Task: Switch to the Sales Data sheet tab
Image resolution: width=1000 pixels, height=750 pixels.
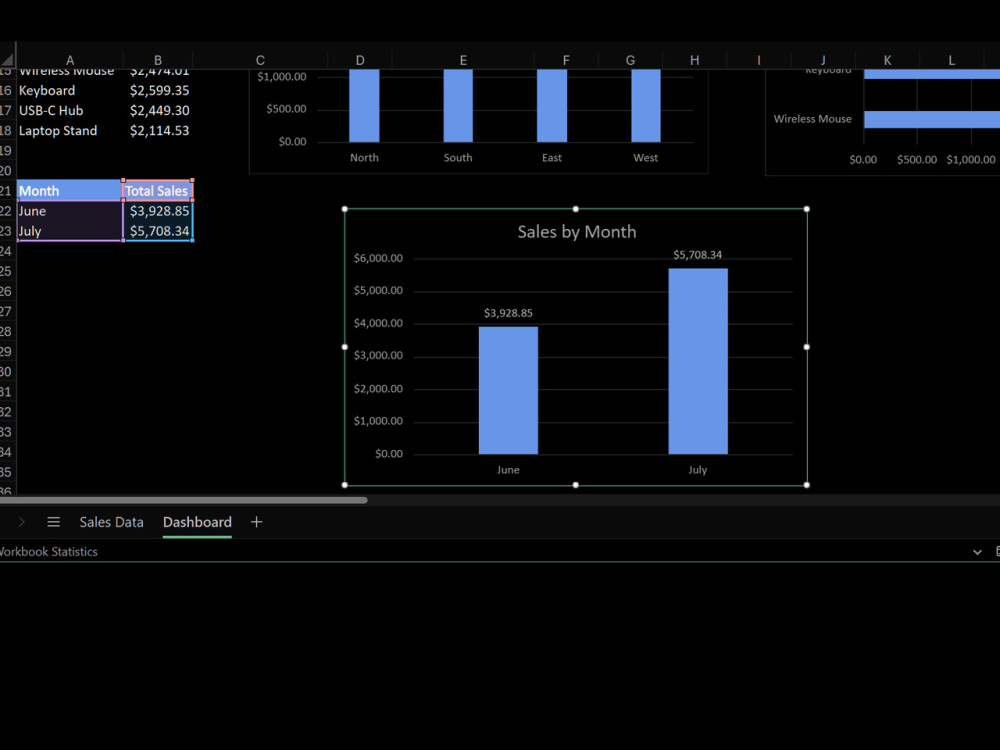Action: point(111,522)
